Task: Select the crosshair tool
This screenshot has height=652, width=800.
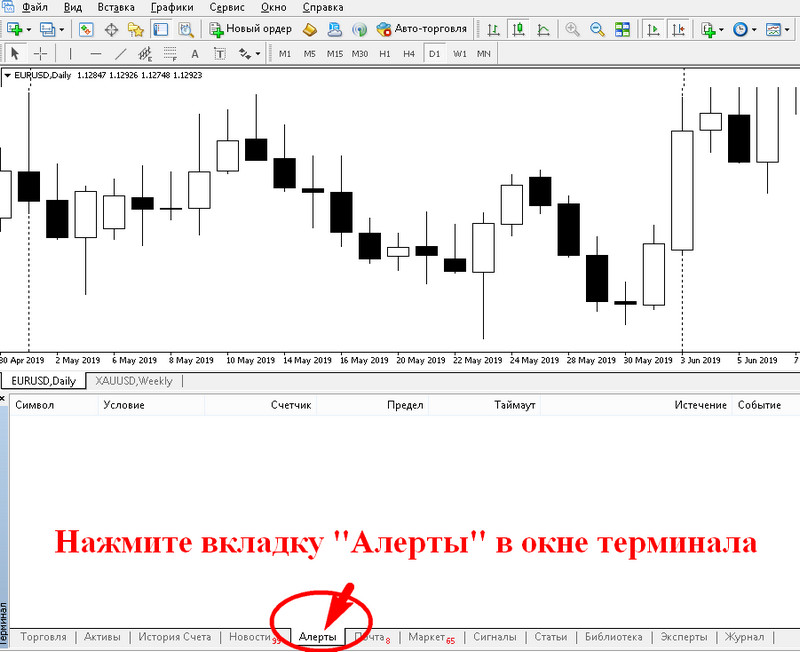Action: (40, 54)
